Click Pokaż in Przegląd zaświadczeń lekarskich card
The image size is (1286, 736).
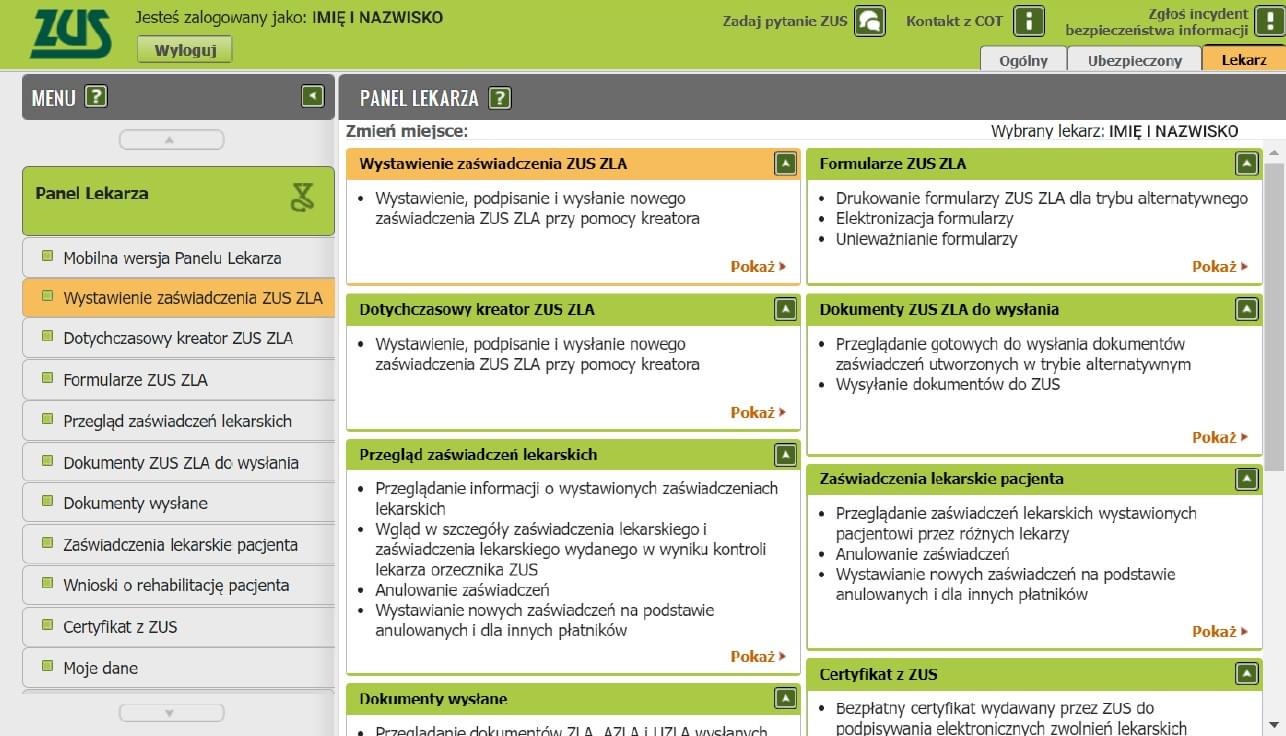[x=758, y=657]
